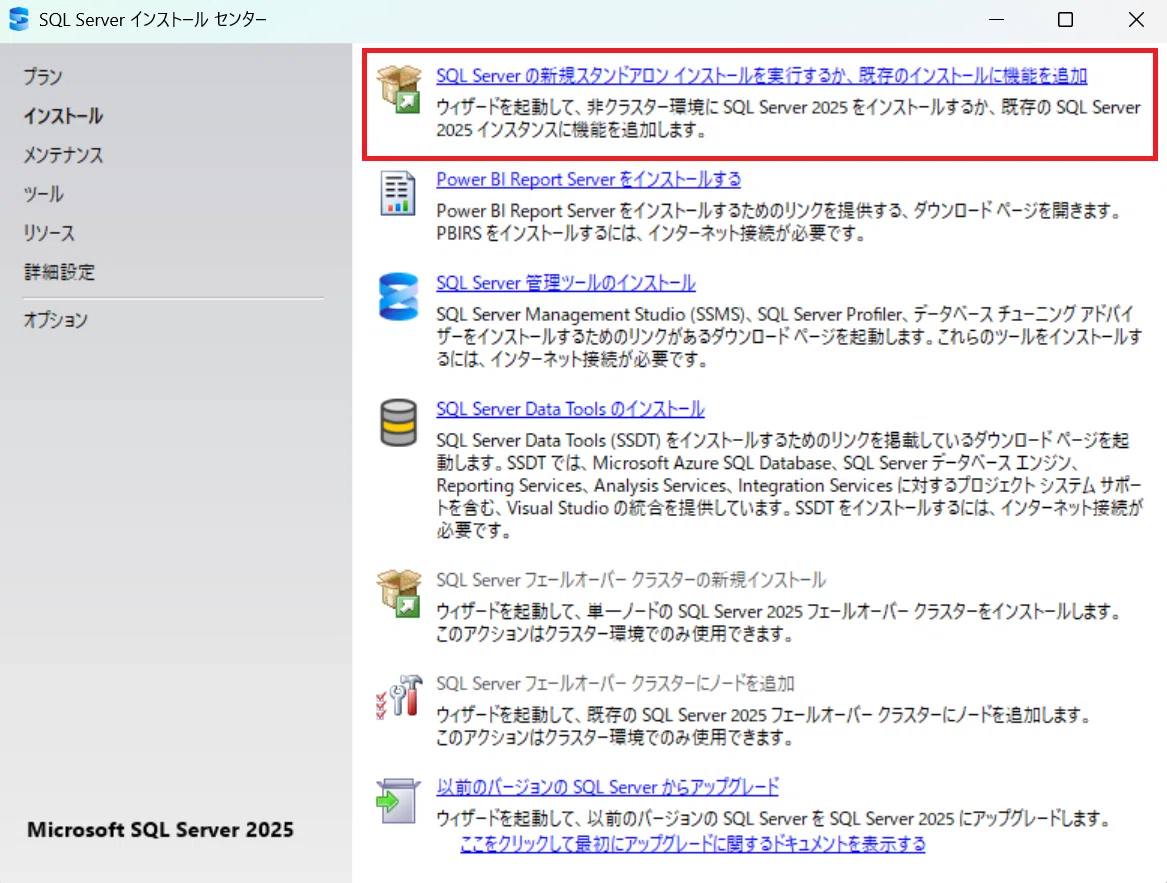Click the SQL Server Data Tools database icon

pyautogui.click(x=398, y=422)
